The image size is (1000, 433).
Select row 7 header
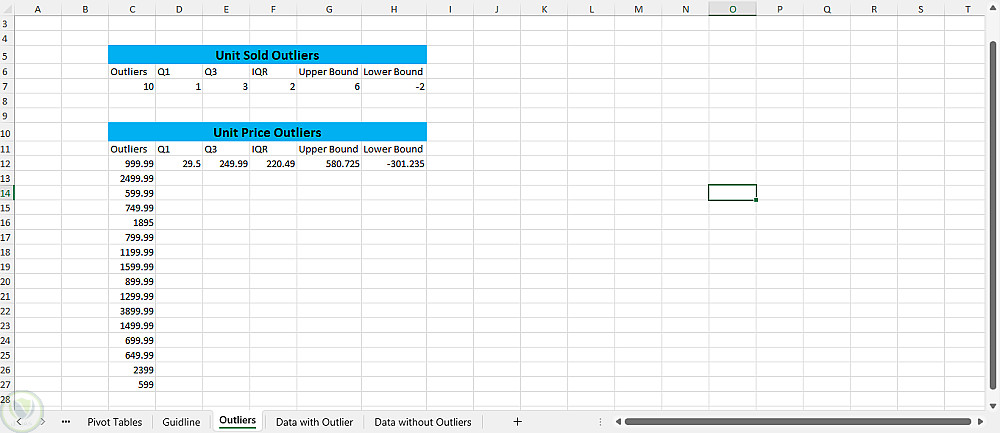[6, 86]
